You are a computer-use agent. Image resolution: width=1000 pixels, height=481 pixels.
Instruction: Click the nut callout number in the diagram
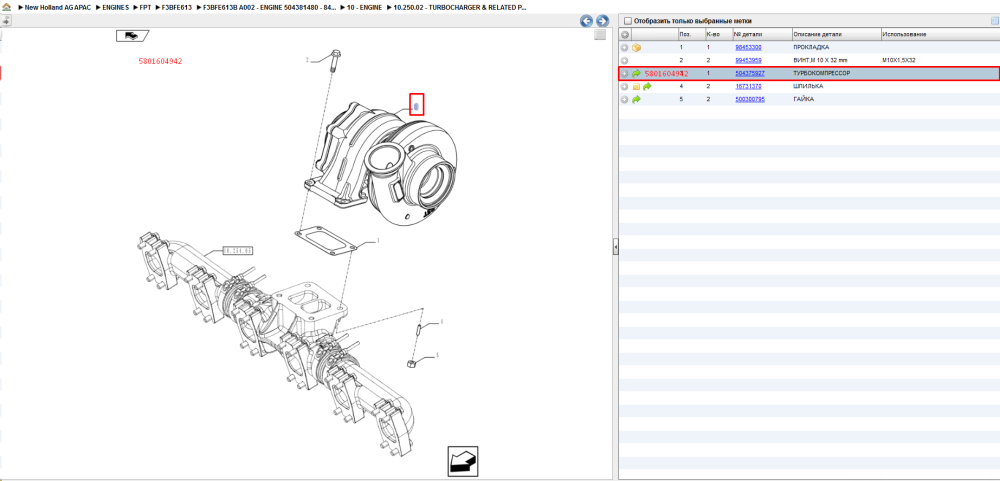(x=437, y=355)
